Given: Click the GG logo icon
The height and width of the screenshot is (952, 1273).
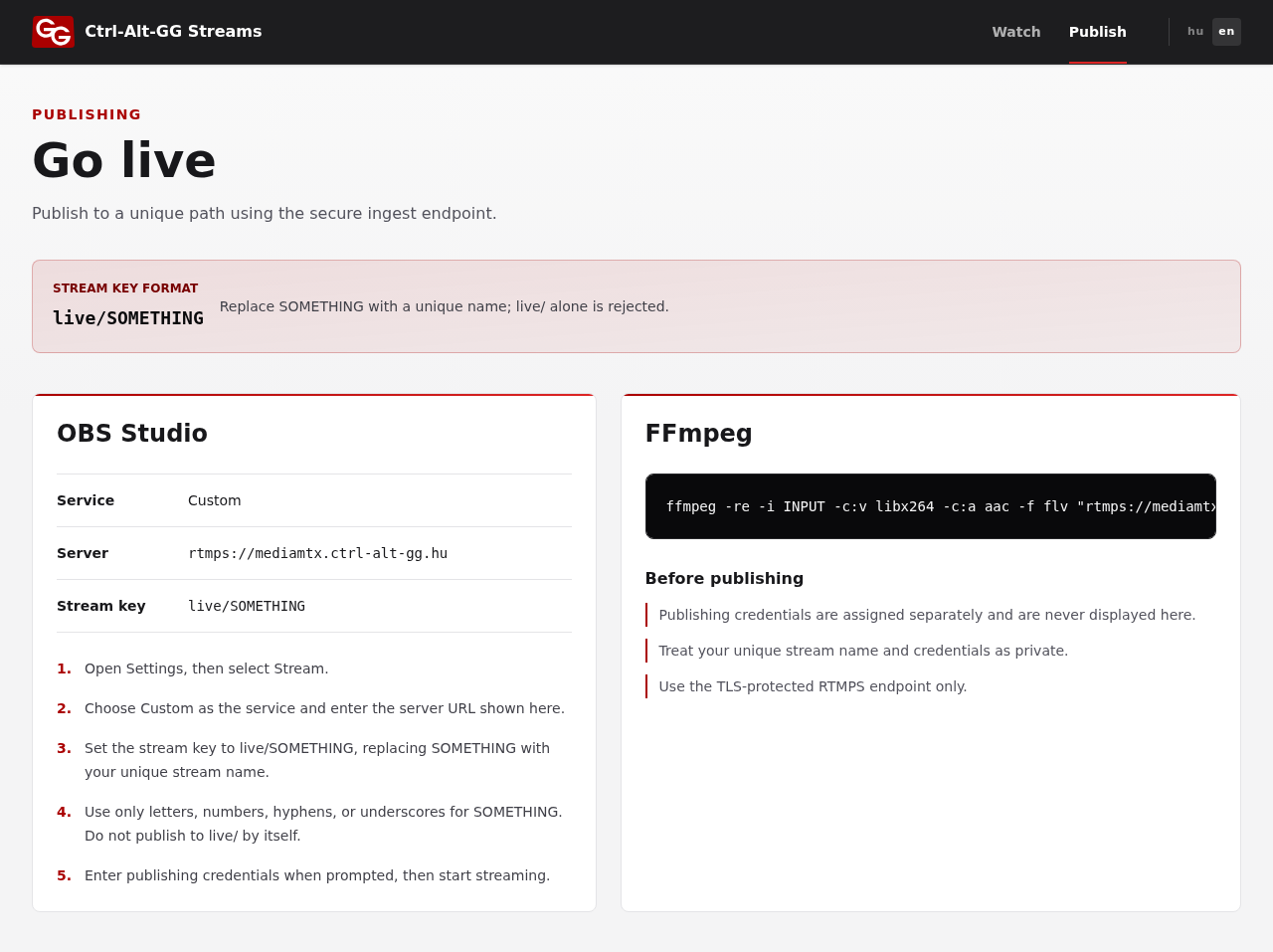Looking at the screenshot, I should [x=53, y=32].
